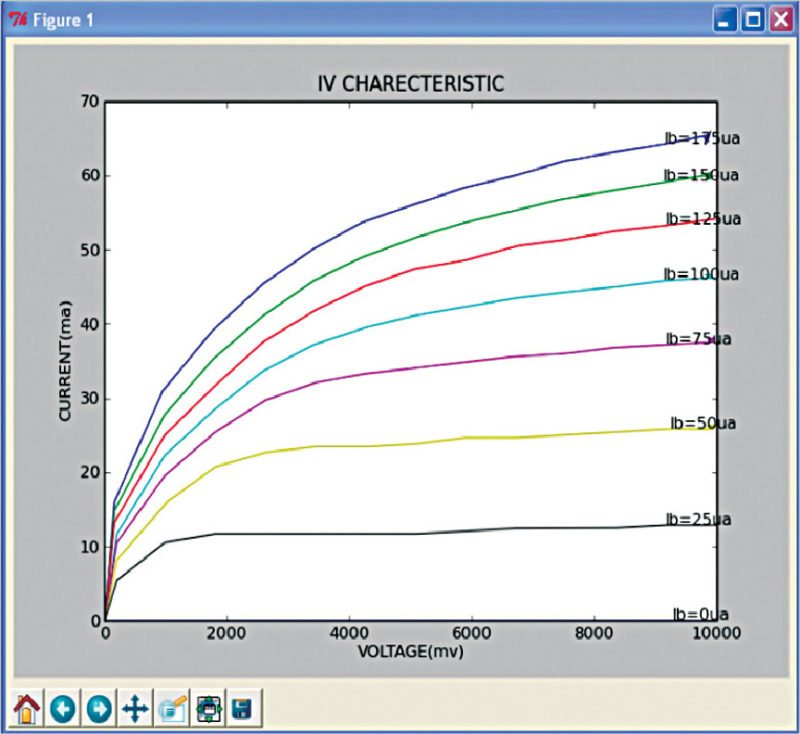This screenshot has height=734, width=800.
Task: Reset the plot with the Home icon
Action: 26,709
